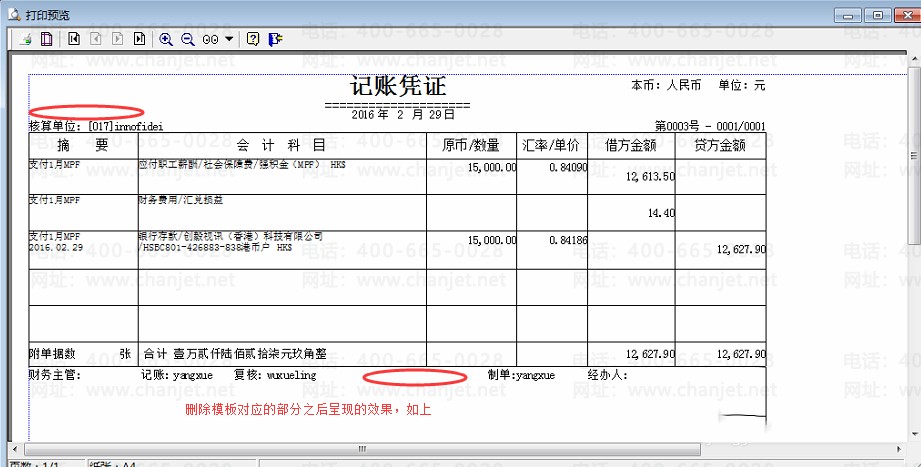
Task: Zoom out with the minus magnifier
Action: [x=188, y=39]
